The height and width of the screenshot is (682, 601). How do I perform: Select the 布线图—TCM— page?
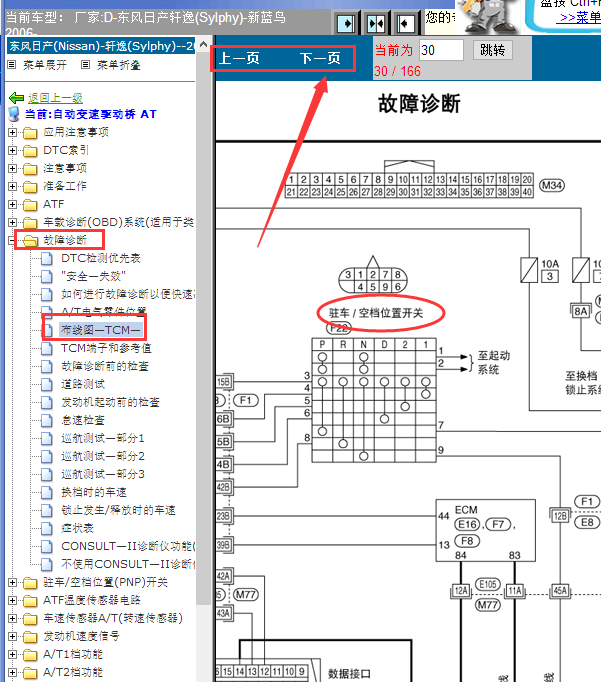click(100, 330)
